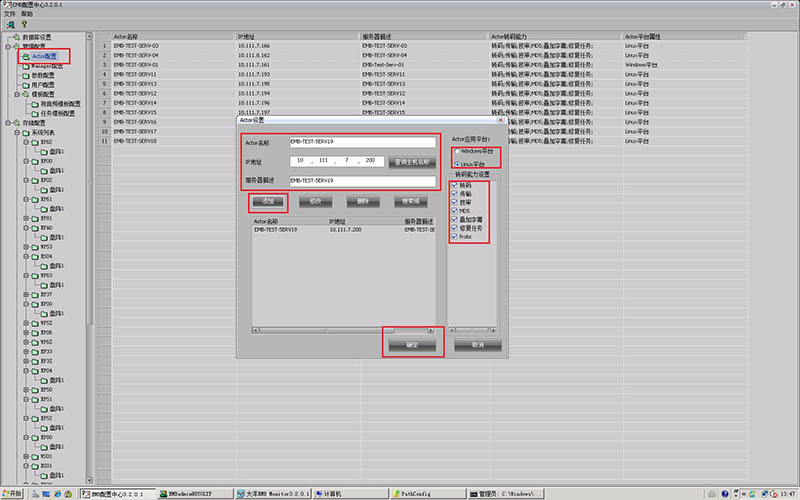This screenshot has width=800, height=500.
Task: Toggle the 叠加字幕 checkbox
Action: (x=454, y=219)
